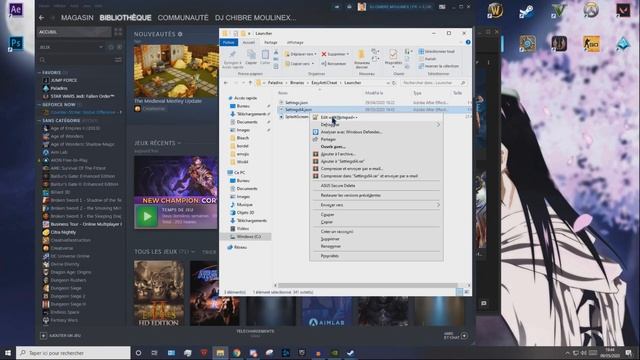Launch GTA V desktop shortcut
Screen dimensions: 640x360
click(x=559, y=11)
